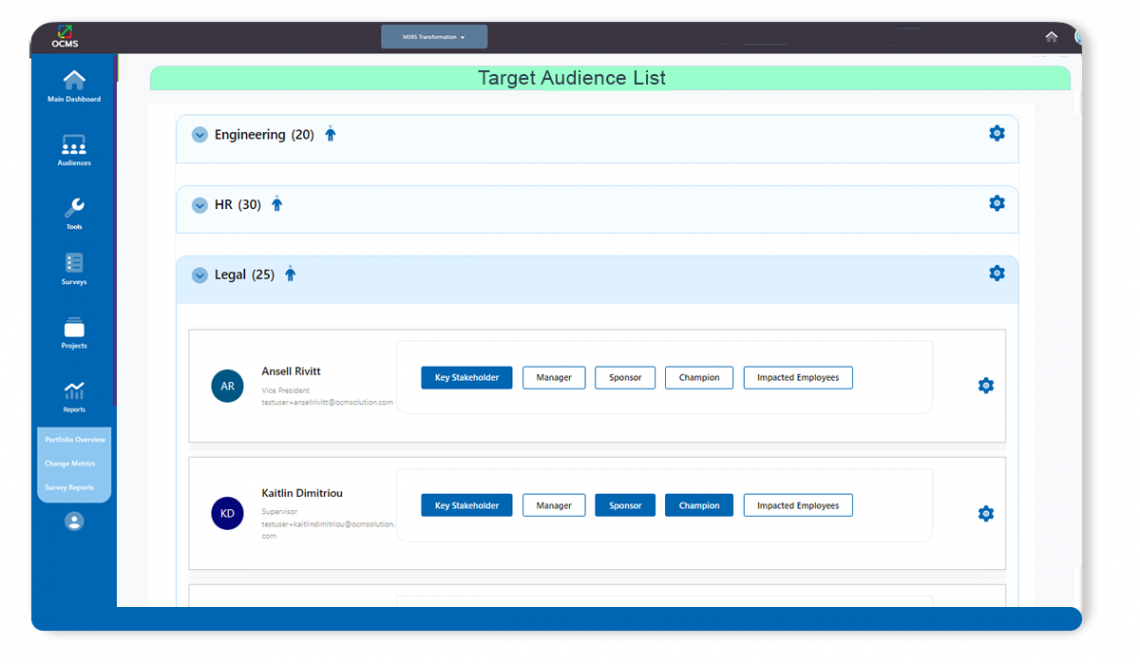Open the Tools wrench icon
Screen dimensions: 1140x664
coord(74,209)
